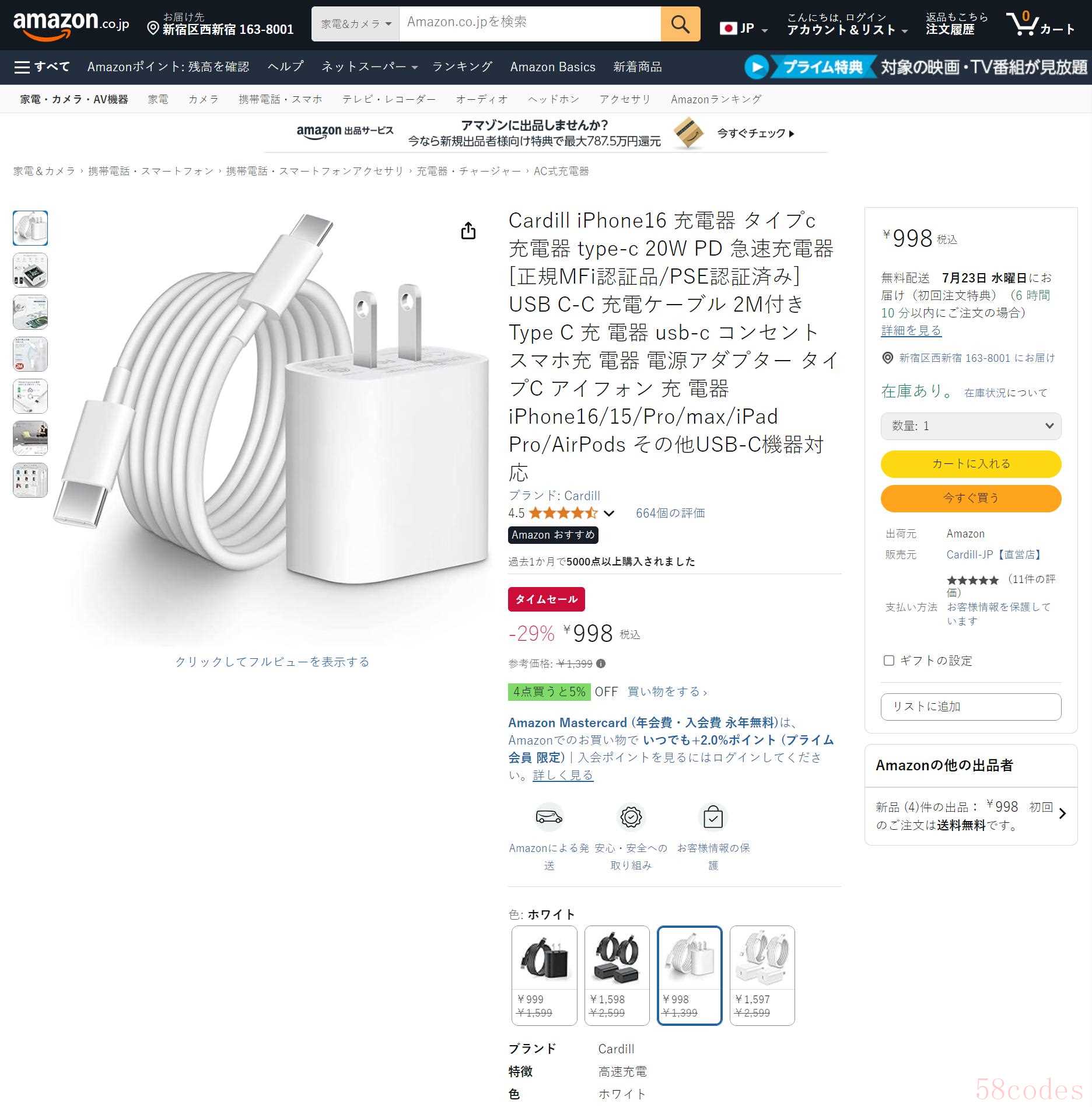Click the 今すぐ買う button

click(x=971, y=498)
